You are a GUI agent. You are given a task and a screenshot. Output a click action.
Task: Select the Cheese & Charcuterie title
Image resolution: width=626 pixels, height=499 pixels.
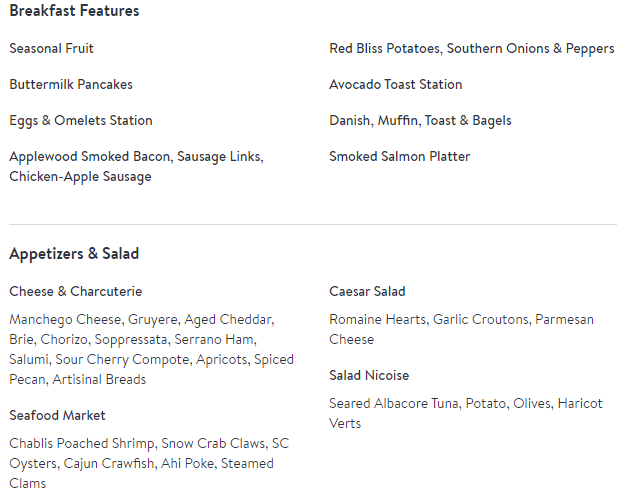[x=76, y=291]
